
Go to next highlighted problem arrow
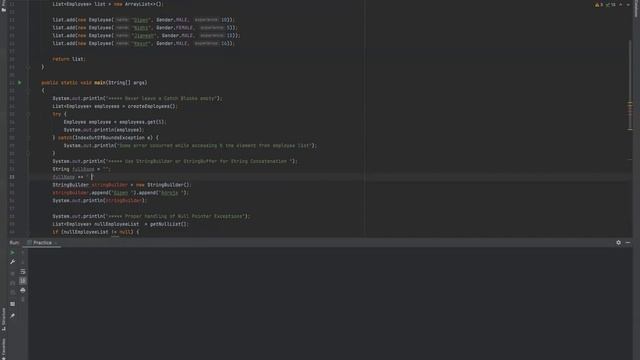tap(628, 4)
